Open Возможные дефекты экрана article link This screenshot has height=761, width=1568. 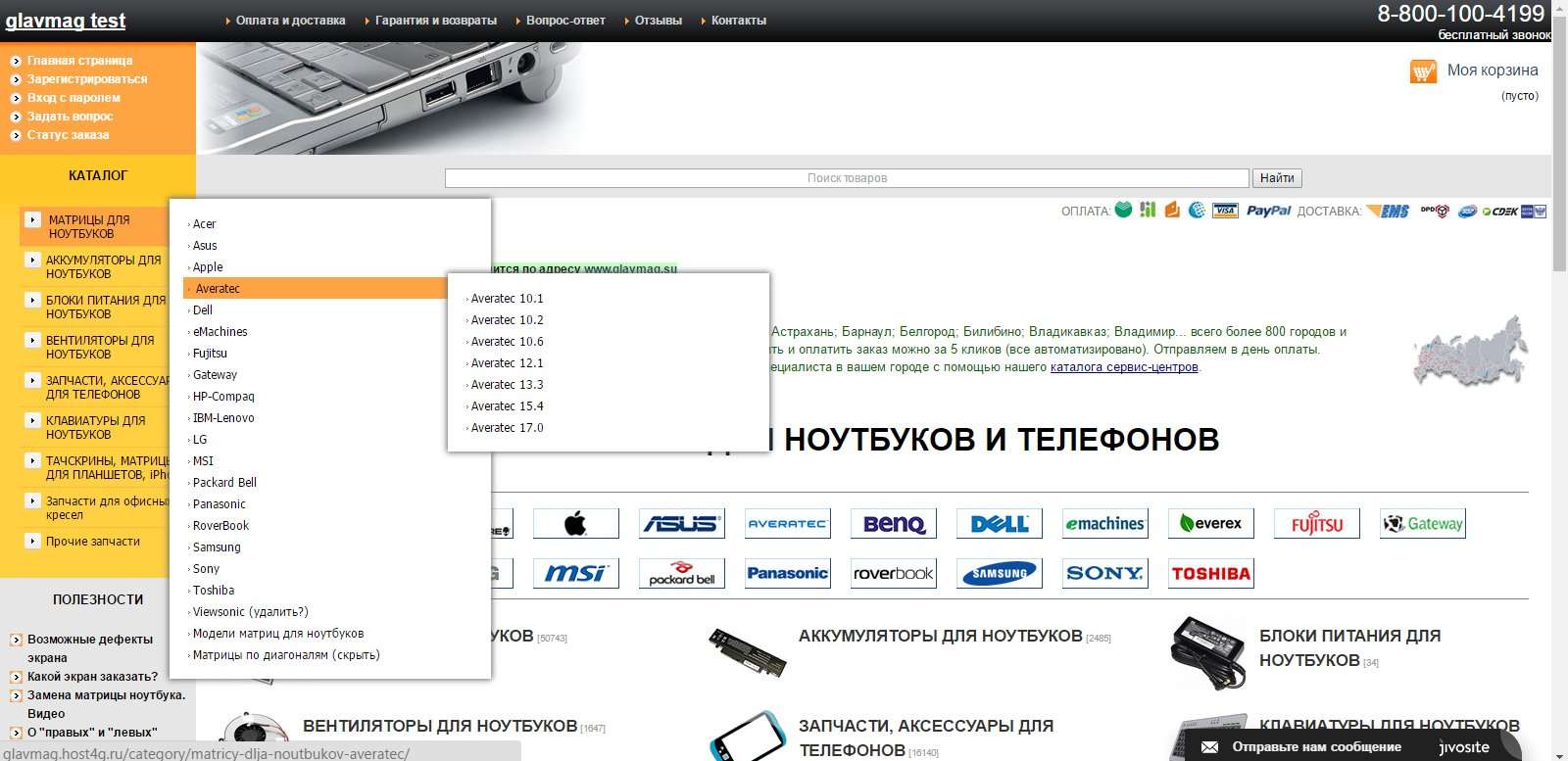click(x=90, y=648)
